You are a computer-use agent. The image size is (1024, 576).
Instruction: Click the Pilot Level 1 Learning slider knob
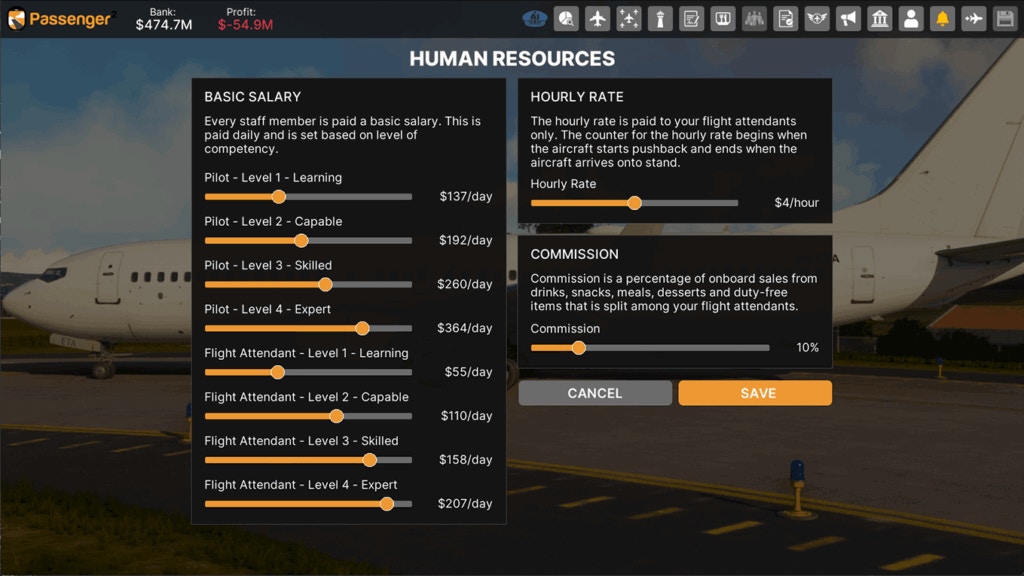point(279,197)
